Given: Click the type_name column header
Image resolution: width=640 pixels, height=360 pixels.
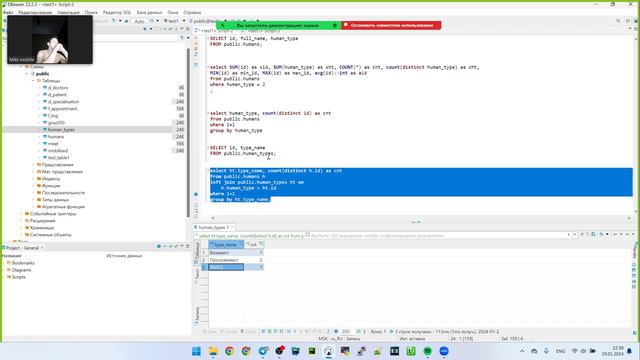Looking at the screenshot, I should coord(226,244).
